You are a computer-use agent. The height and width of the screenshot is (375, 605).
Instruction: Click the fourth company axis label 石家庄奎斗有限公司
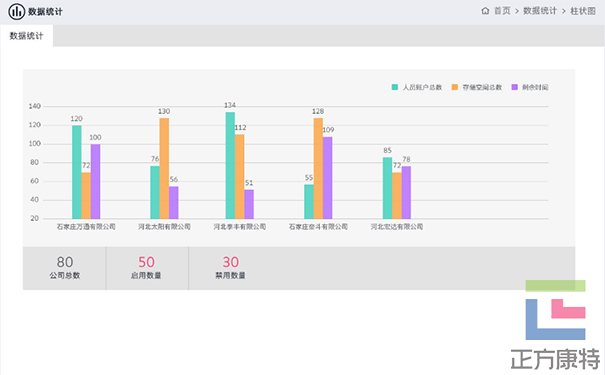pyautogui.click(x=318, y=227)
